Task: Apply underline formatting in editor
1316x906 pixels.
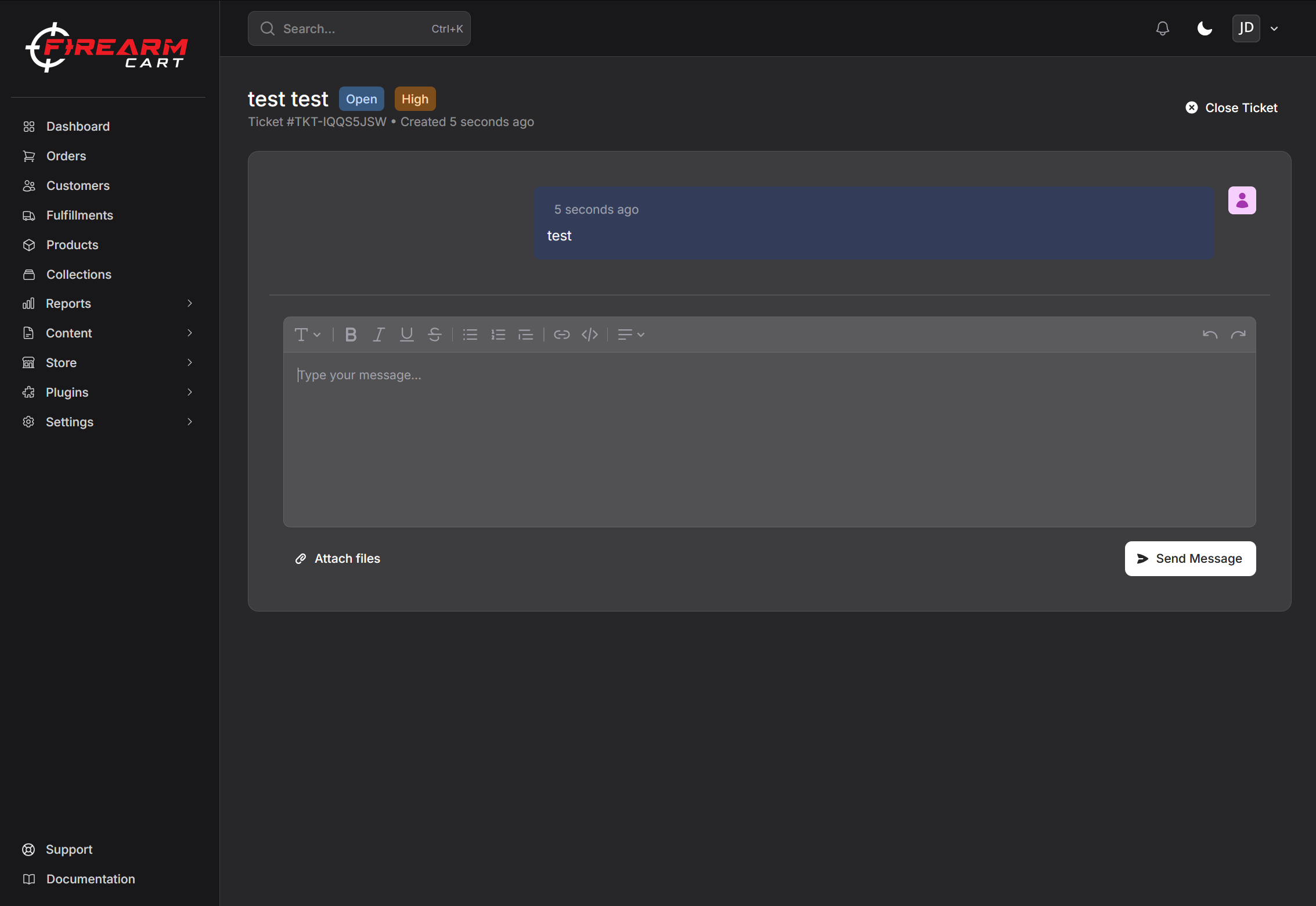Action: click(x=406, y=335)
